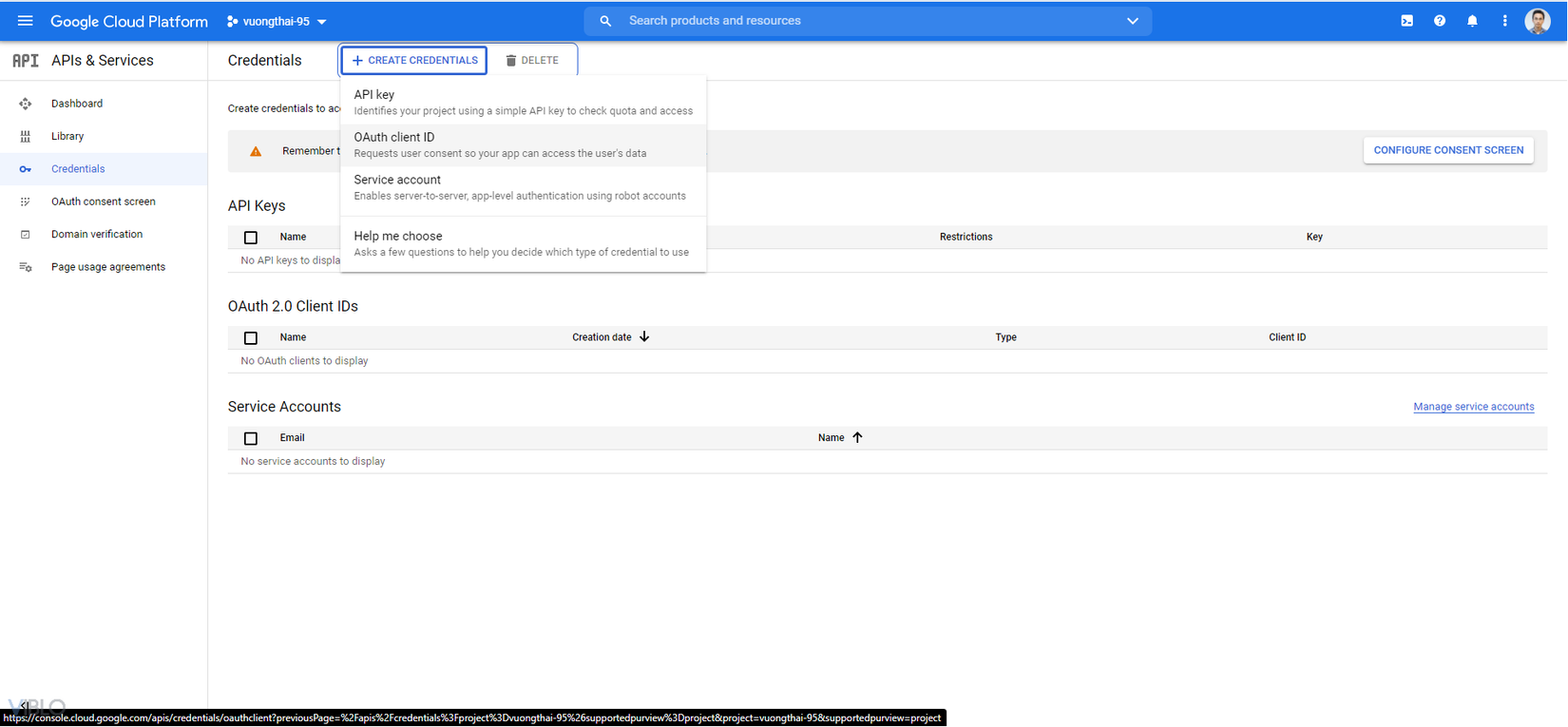Open the hamburger navigation menu
The image size is (1568, 727).
(26, 21)
